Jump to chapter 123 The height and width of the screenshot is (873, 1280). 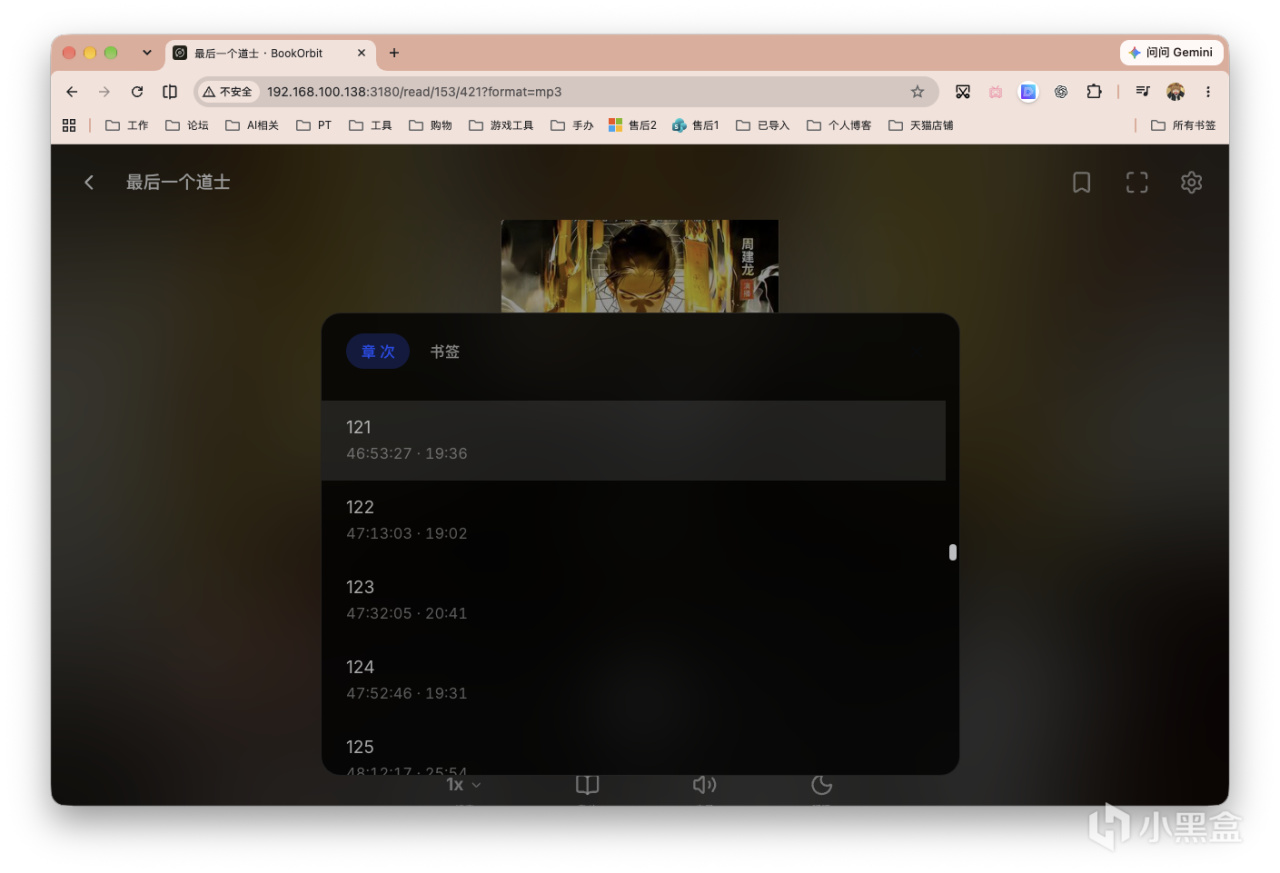pyautogui.click(x=633, y=600)
